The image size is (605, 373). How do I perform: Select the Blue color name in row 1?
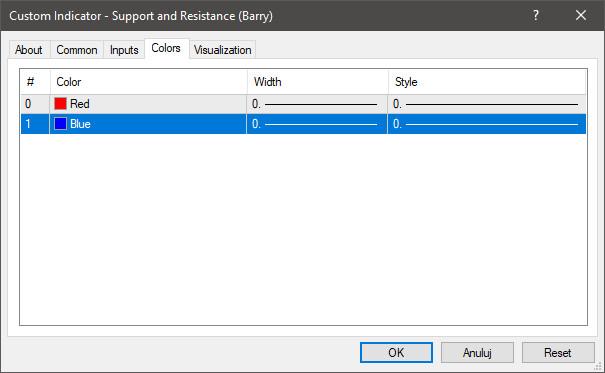click(80, 124)
